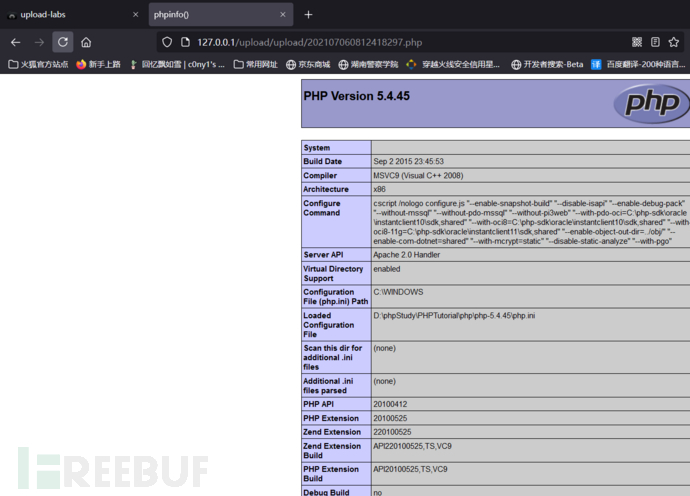The width and height of the screenshot is (690, 496).
Task: Click the API20100525,TS,VC9 value
Action: 410,470
